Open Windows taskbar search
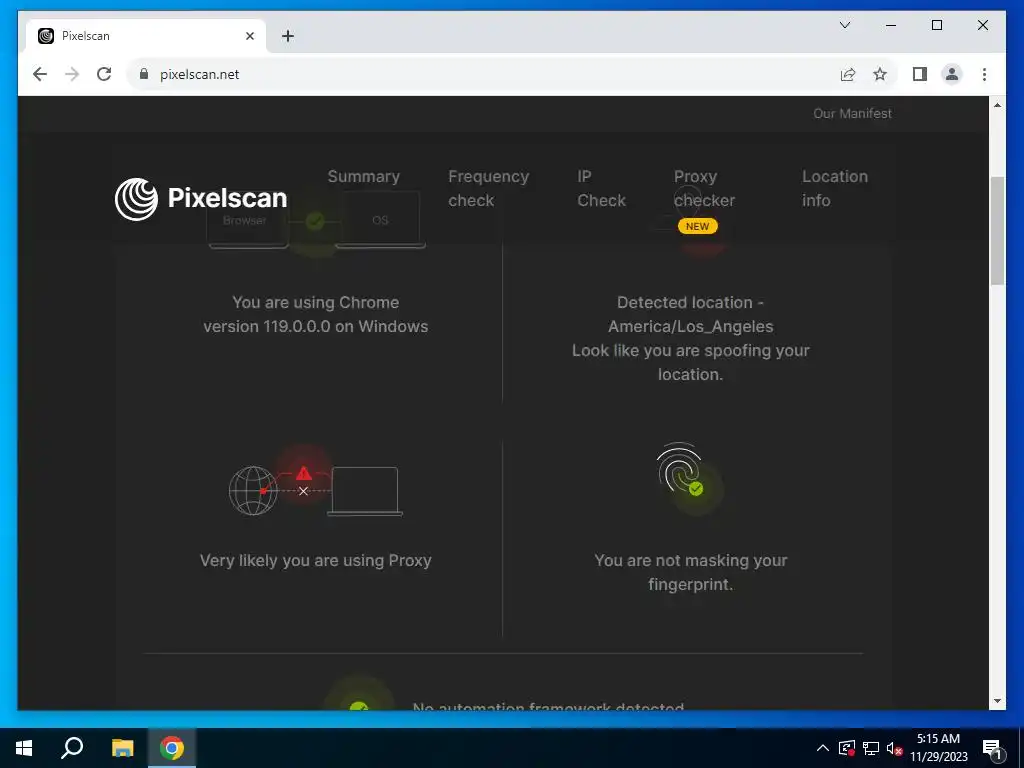 [x=72, y=748]
